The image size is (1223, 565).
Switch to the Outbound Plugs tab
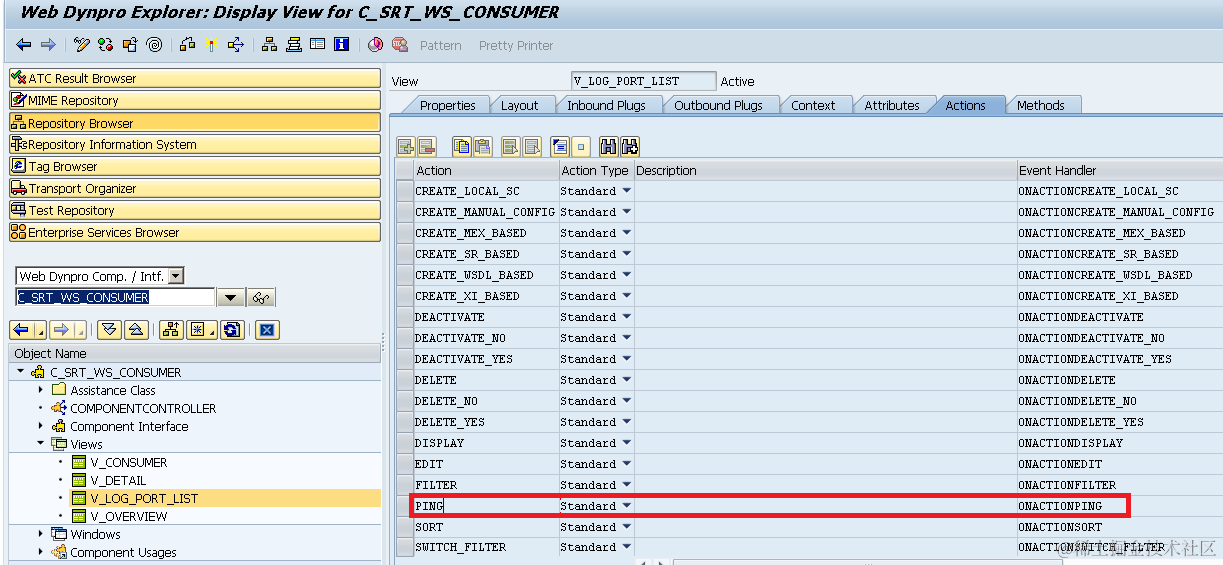pos(718,105)
